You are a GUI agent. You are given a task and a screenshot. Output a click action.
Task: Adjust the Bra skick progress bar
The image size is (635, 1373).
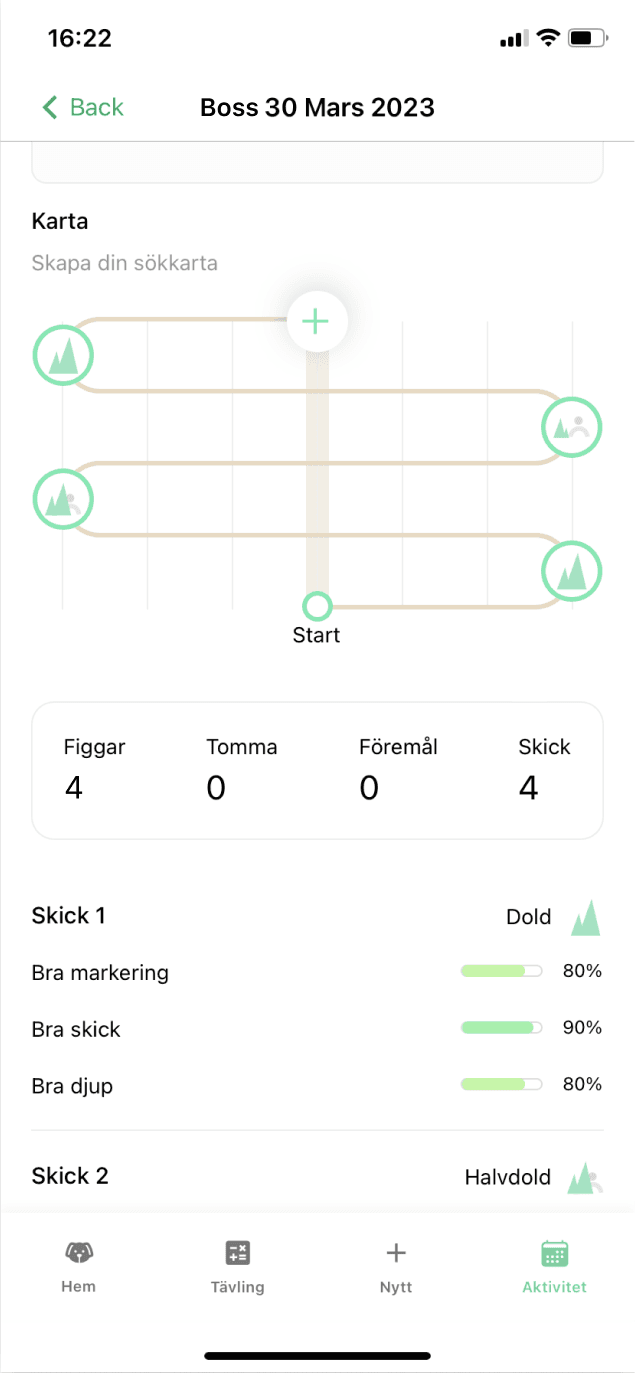tap(501, 1027)
